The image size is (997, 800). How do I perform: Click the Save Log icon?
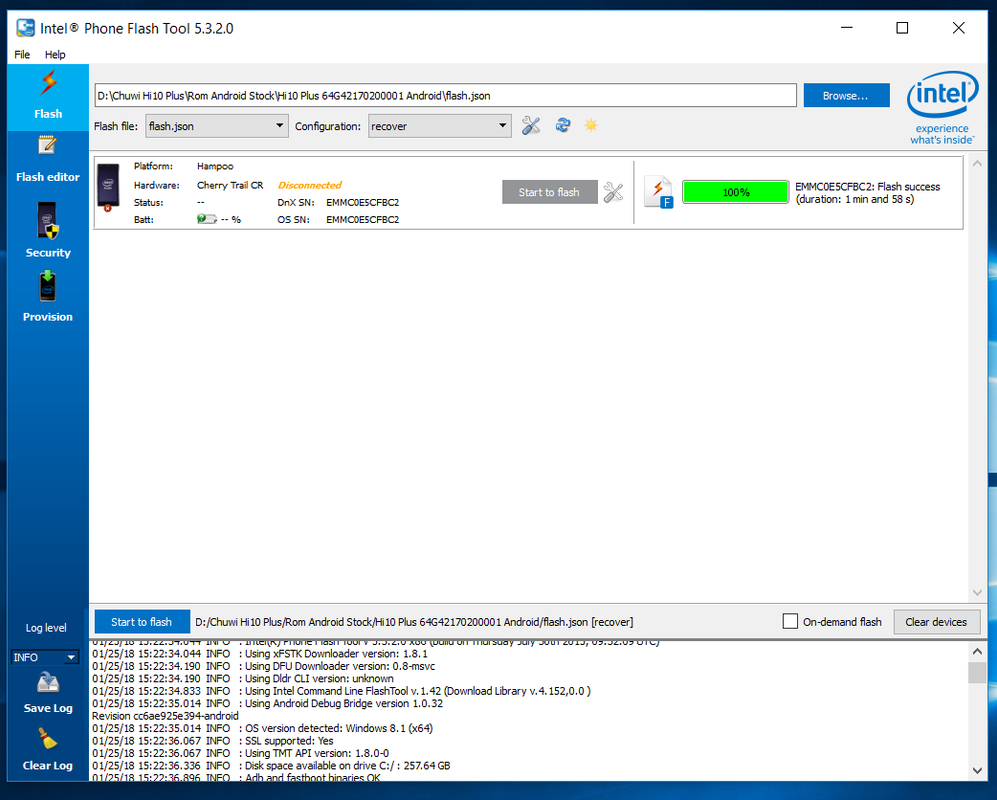click(48, 683)
